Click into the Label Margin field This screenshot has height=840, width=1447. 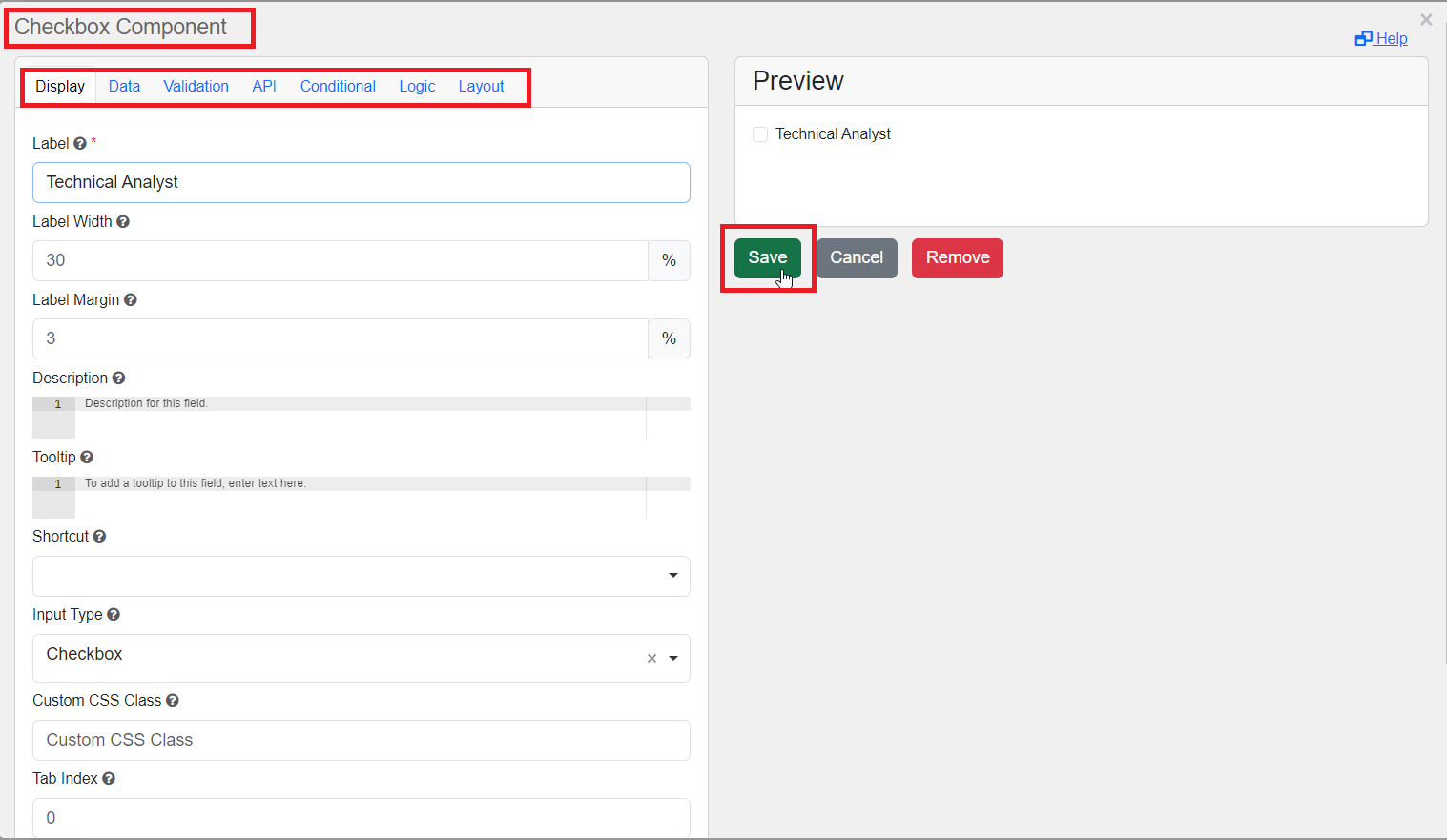tap(341, 338)
